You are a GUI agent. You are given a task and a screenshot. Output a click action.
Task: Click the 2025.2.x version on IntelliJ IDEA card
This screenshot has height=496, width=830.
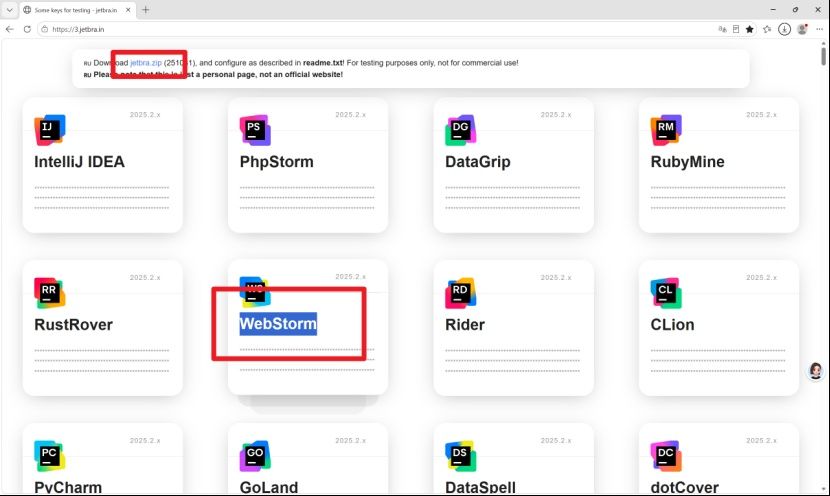pyautogui.click(x=145, y=114)
